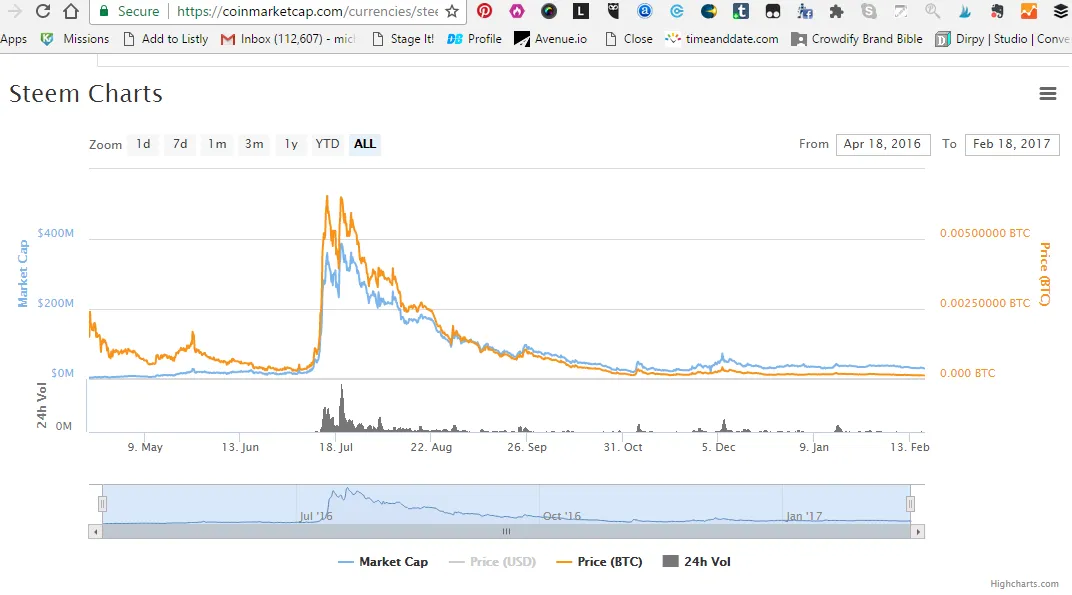Open the Facebook figure extension icon
Viewport: 1072px width, 595px height.
[805, 11]
